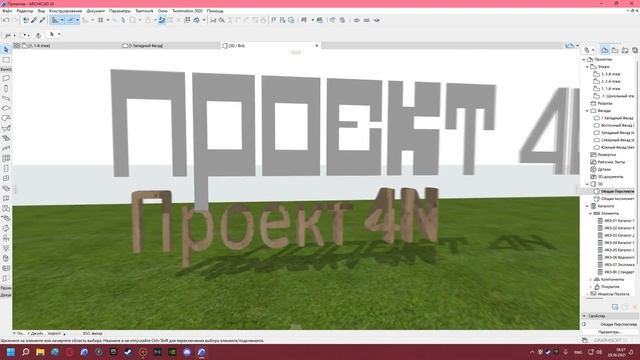Click the eye show/hide icon in toolbar
Image resolution: width=640 pixels, height=360 pixels.
(356, 20)
